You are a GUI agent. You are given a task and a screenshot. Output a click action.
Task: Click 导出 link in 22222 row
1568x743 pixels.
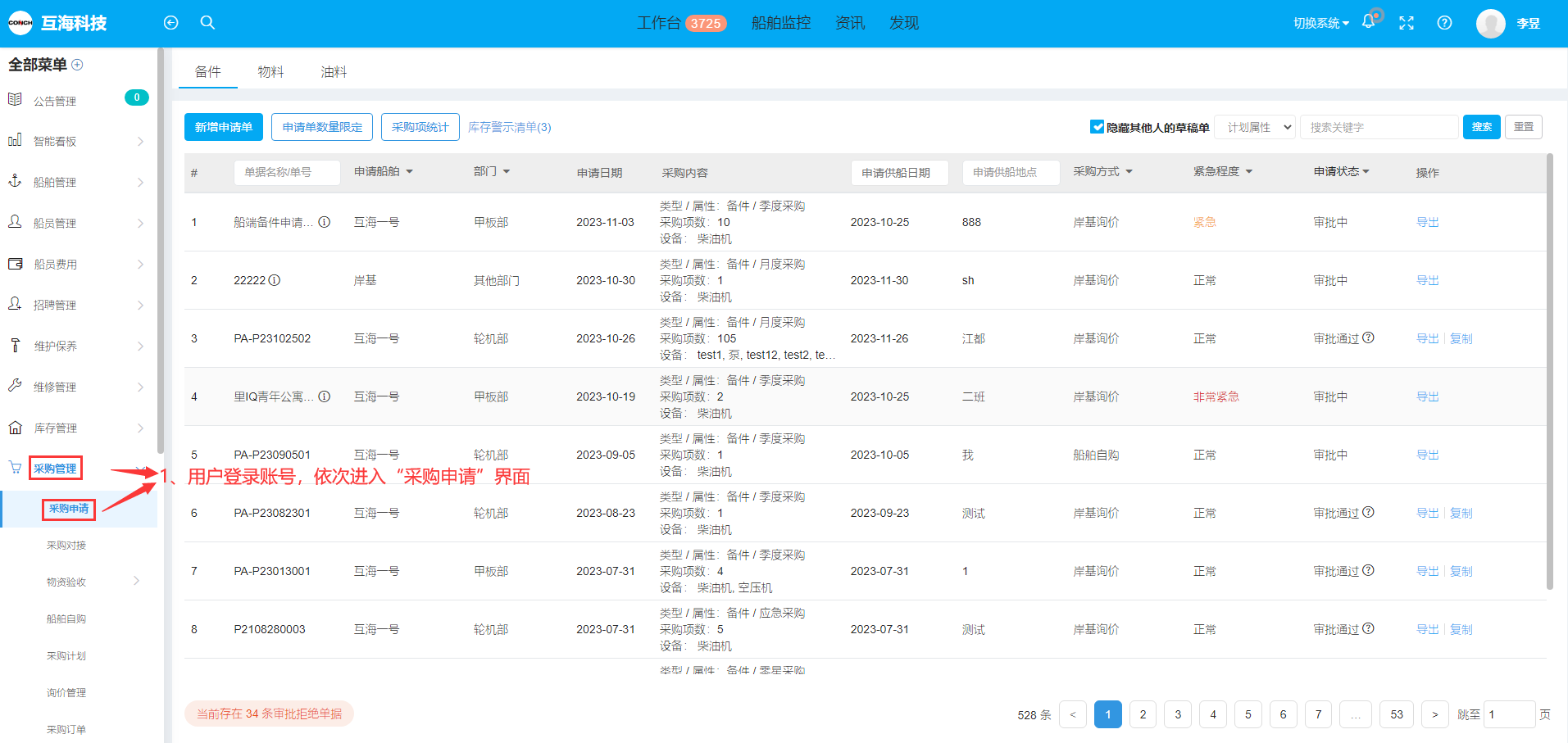click(x=1428, y=280)
